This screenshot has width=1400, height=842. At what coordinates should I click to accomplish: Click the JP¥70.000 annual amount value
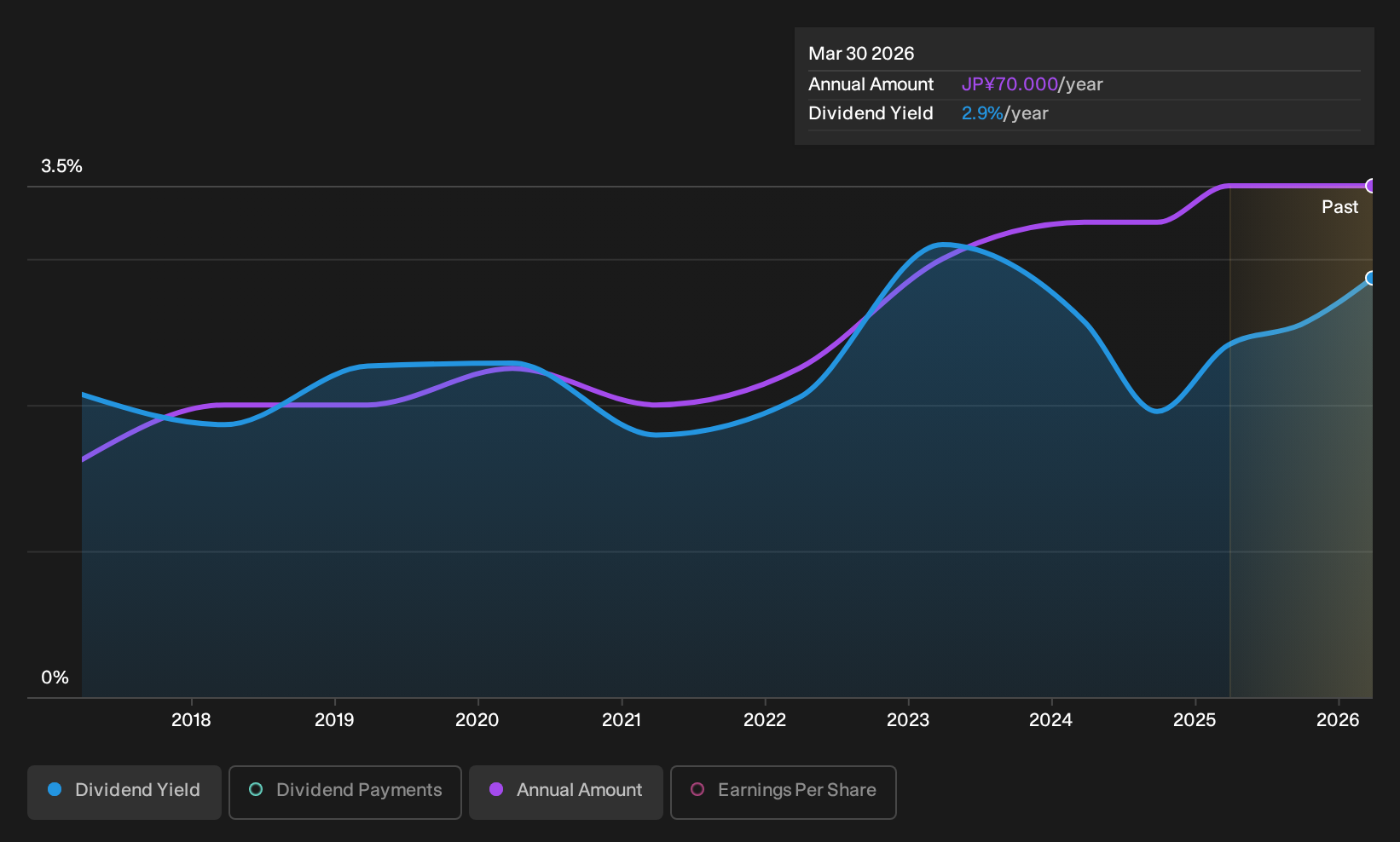1010,84
